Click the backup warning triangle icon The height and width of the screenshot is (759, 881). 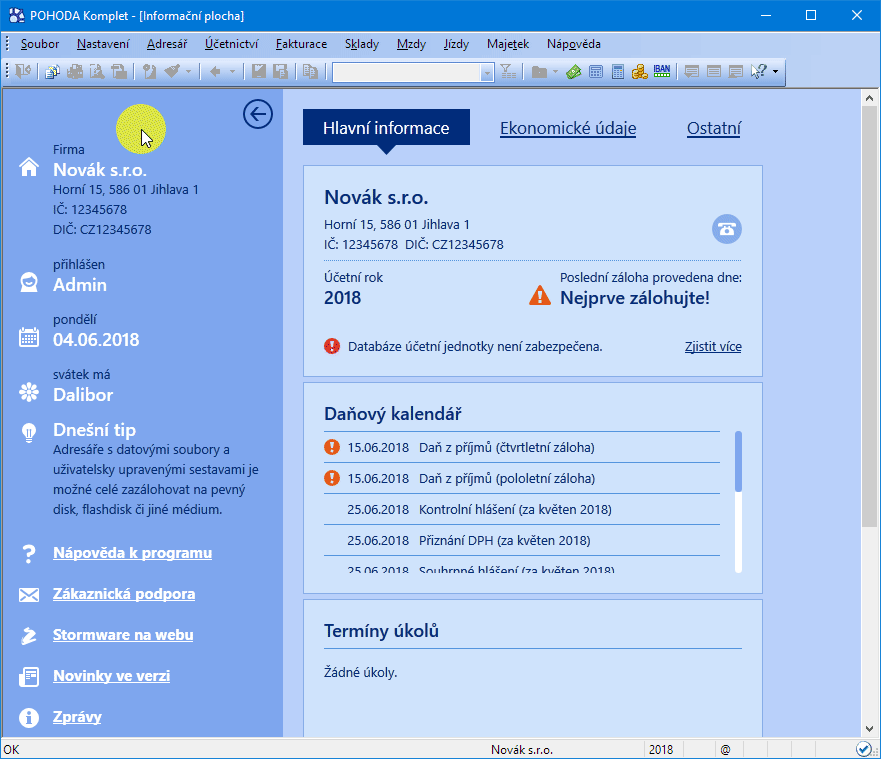pos(540,296)
